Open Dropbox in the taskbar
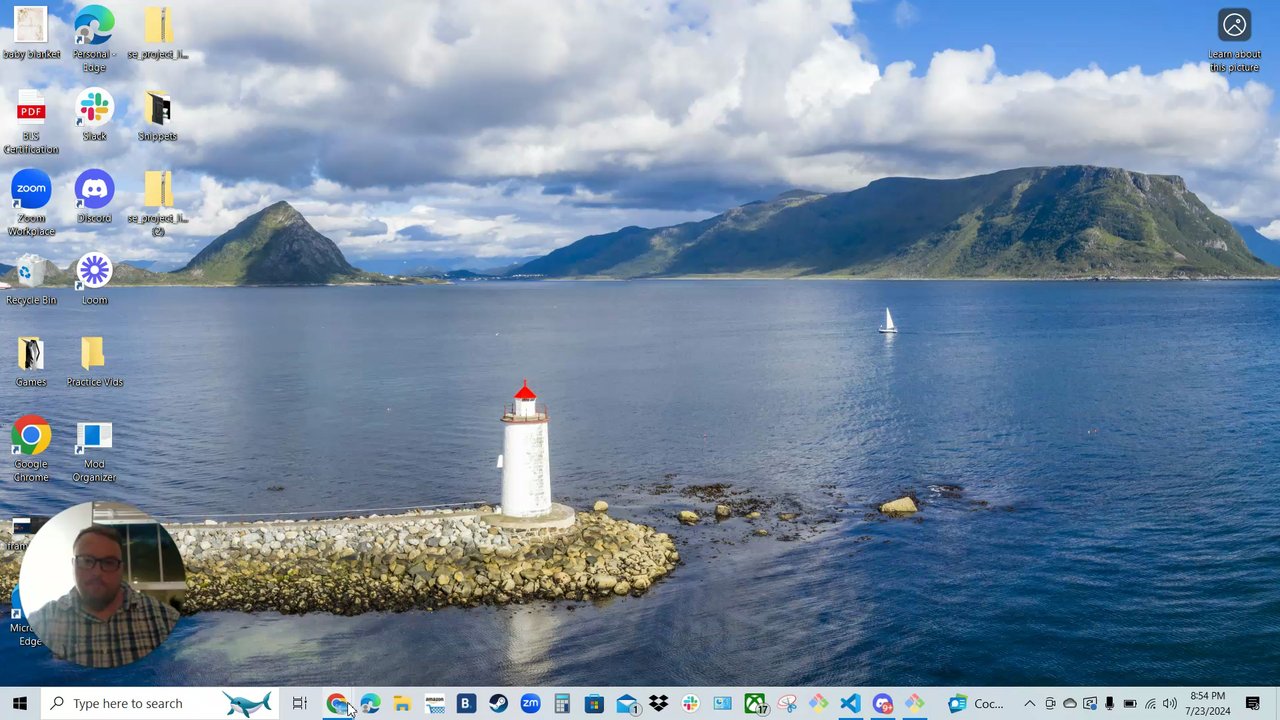Screen dimensions: 1280x720 click(x=658, y=704)
